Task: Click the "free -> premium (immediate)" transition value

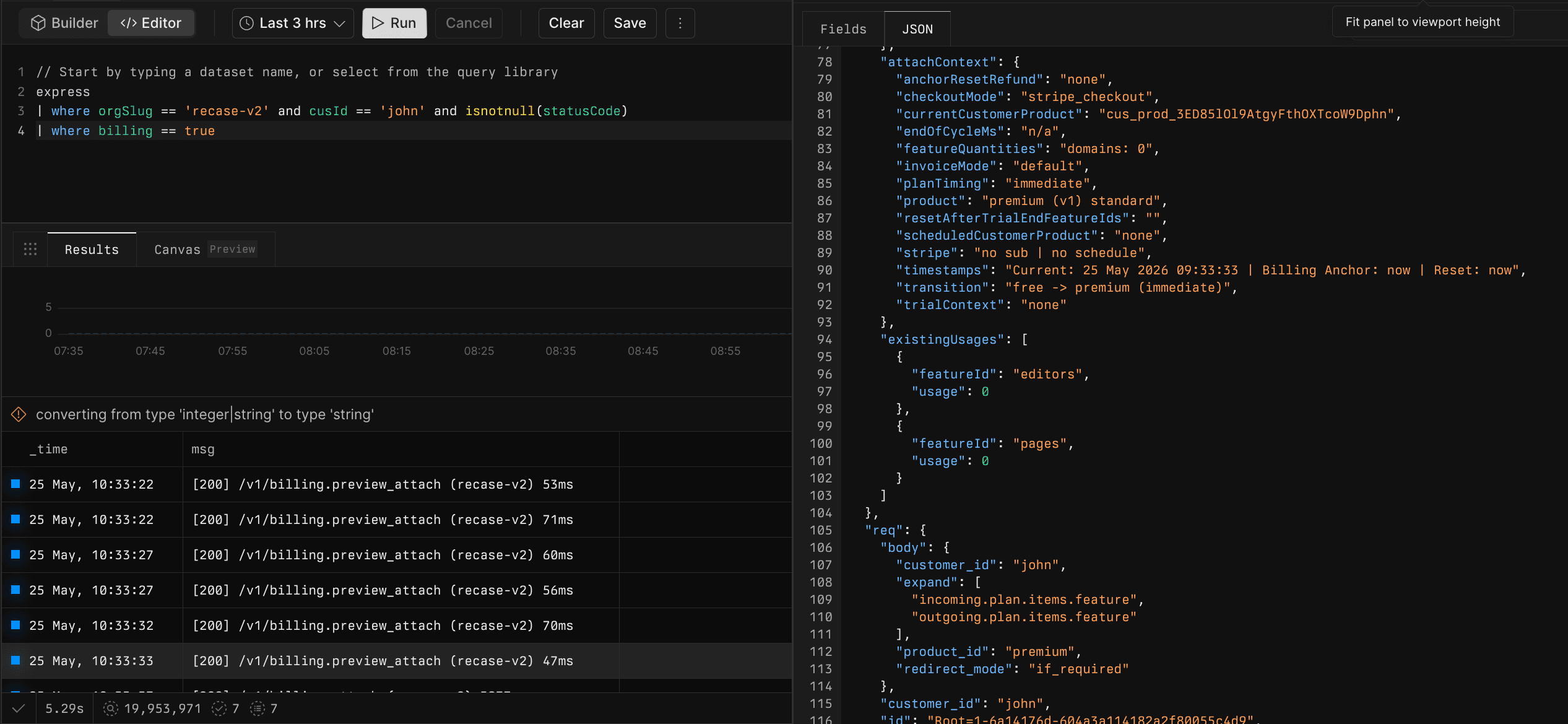Action: 1117,287
